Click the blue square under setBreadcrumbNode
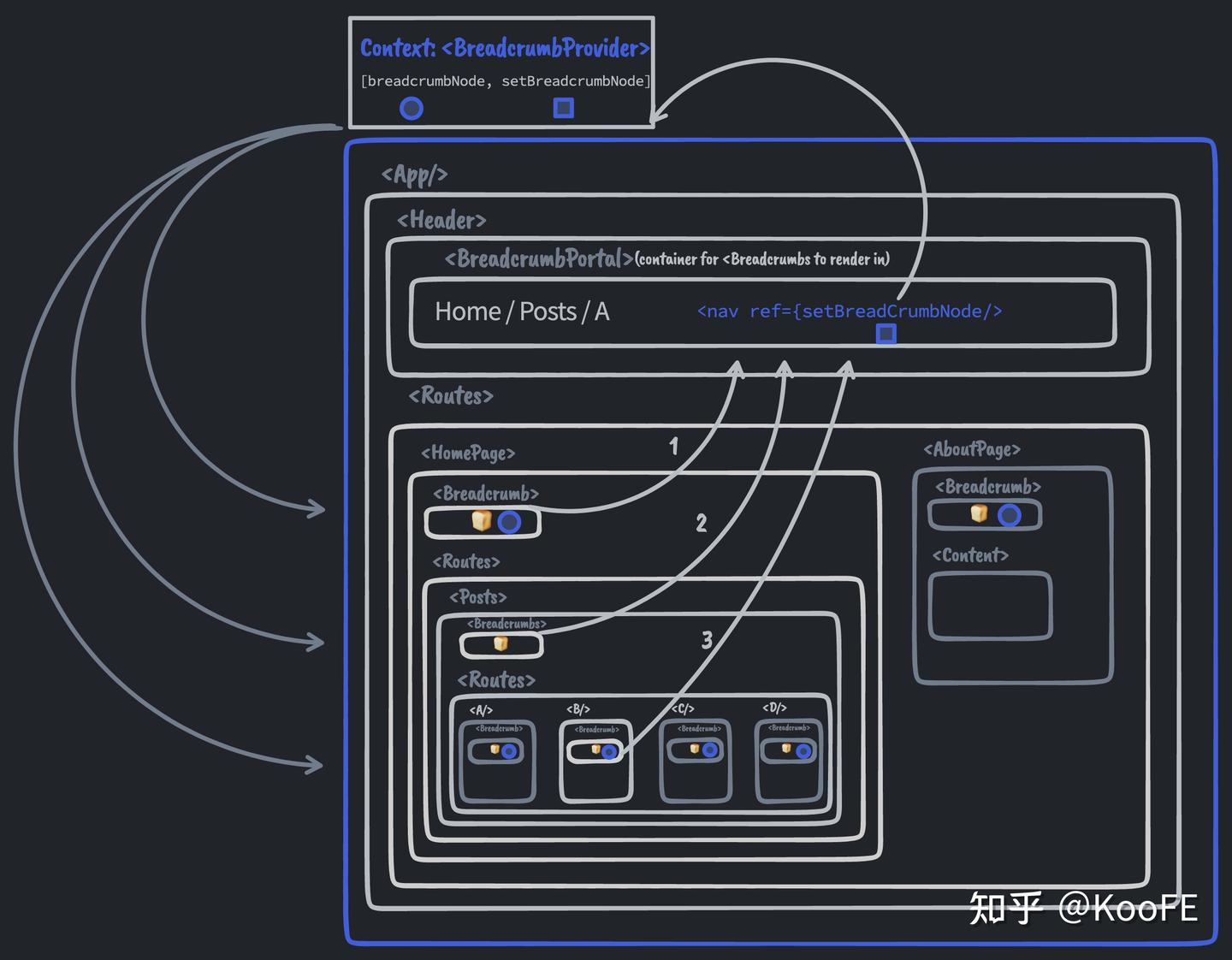The height and width of the screenshot is (960, 1232). pos(563,108)
